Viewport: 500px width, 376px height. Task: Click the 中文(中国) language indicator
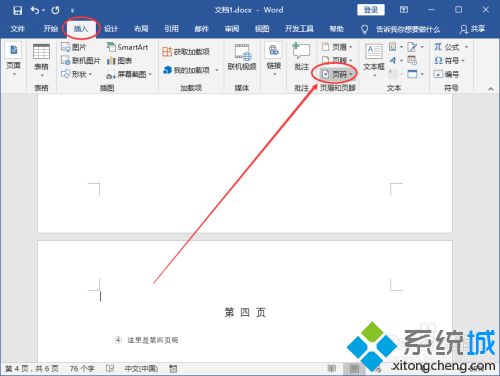coord(141,369)
